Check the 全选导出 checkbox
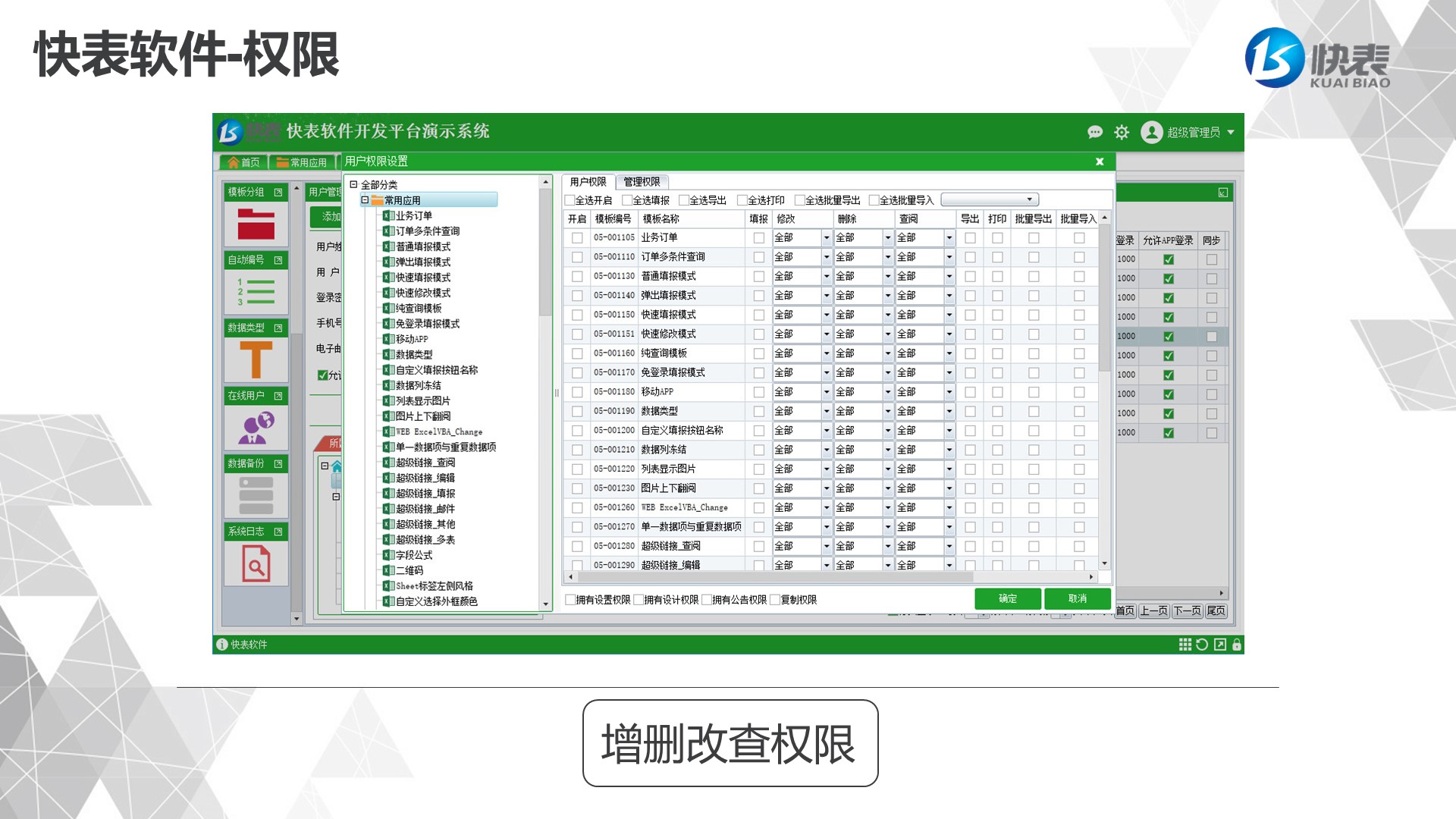The width and height of the screenshot is (1456, 819). click(x=684, y=200)
